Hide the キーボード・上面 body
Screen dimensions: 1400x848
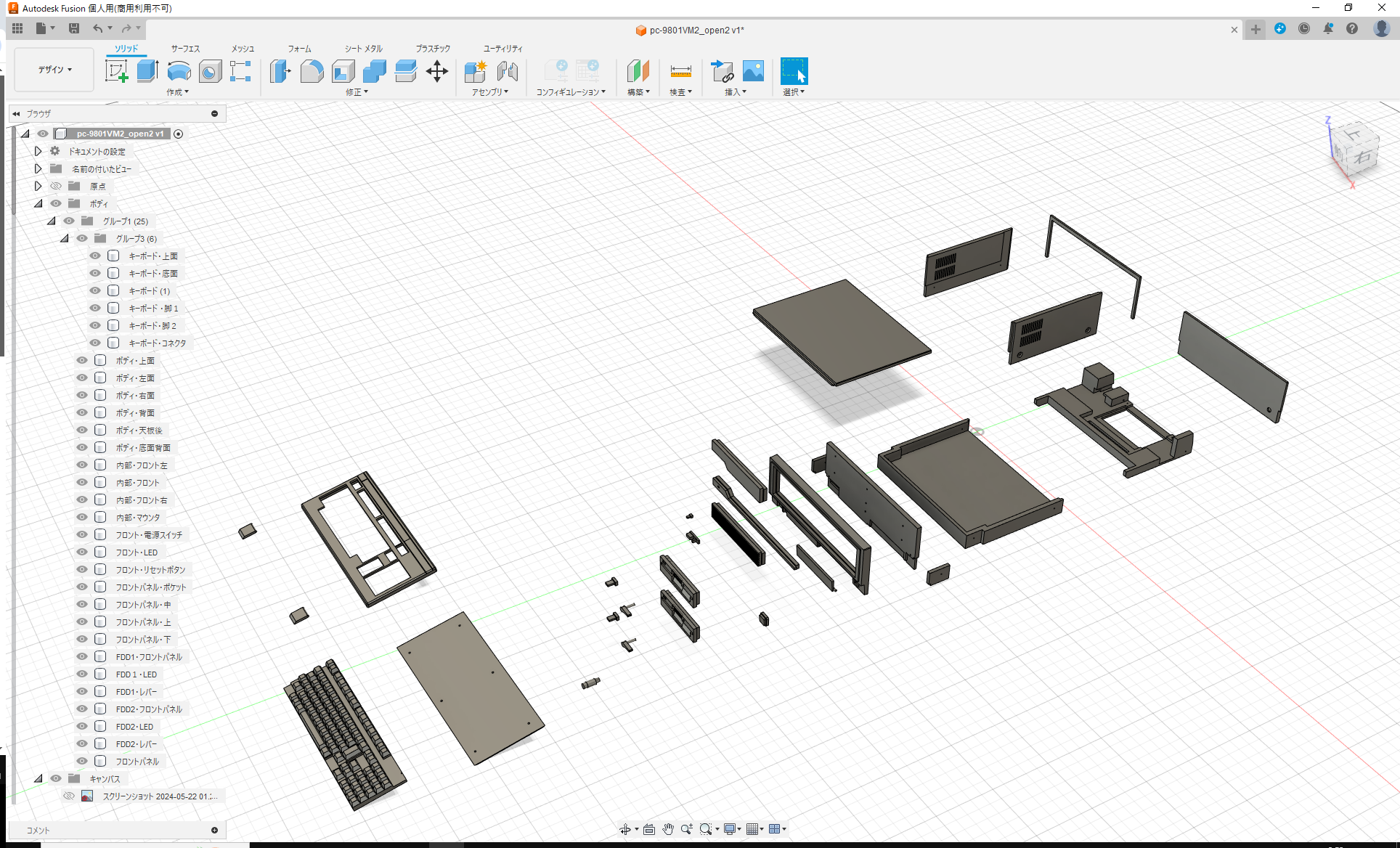point(95,256)
